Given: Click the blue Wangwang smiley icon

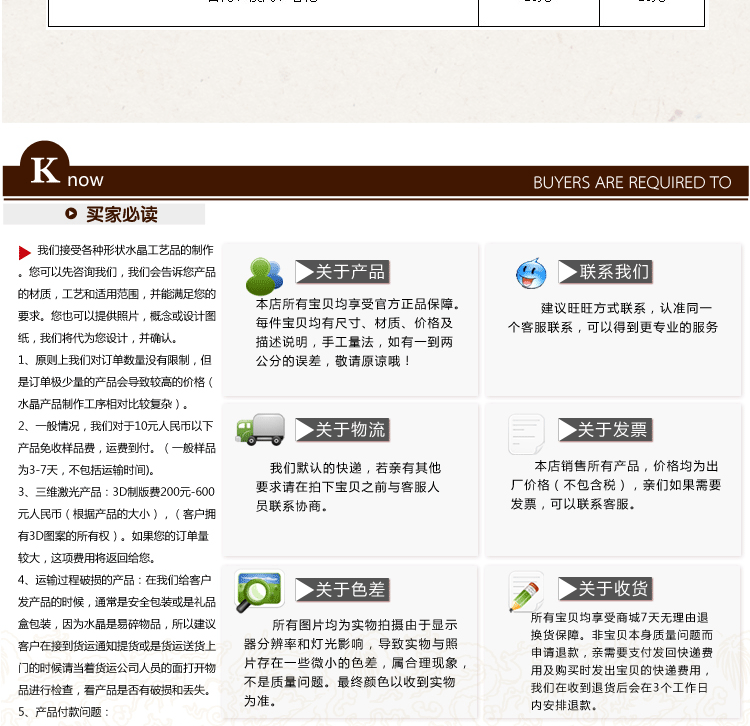Looking at the screenshot, I should click(x=531, y=274).
